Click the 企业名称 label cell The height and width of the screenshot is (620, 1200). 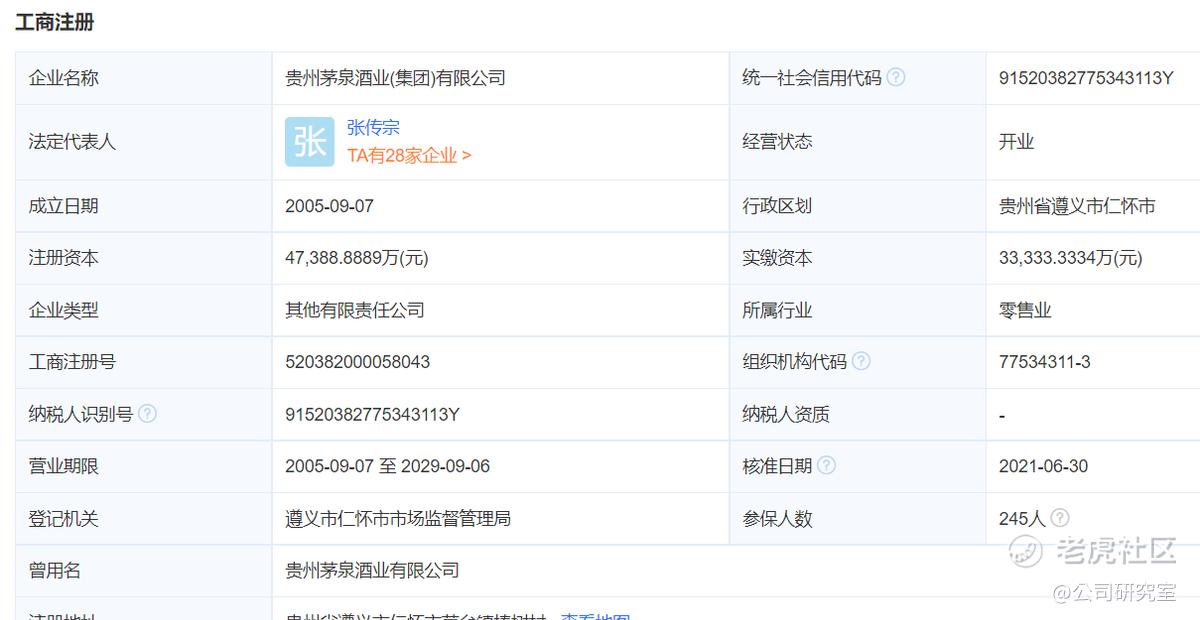[143, 78]
